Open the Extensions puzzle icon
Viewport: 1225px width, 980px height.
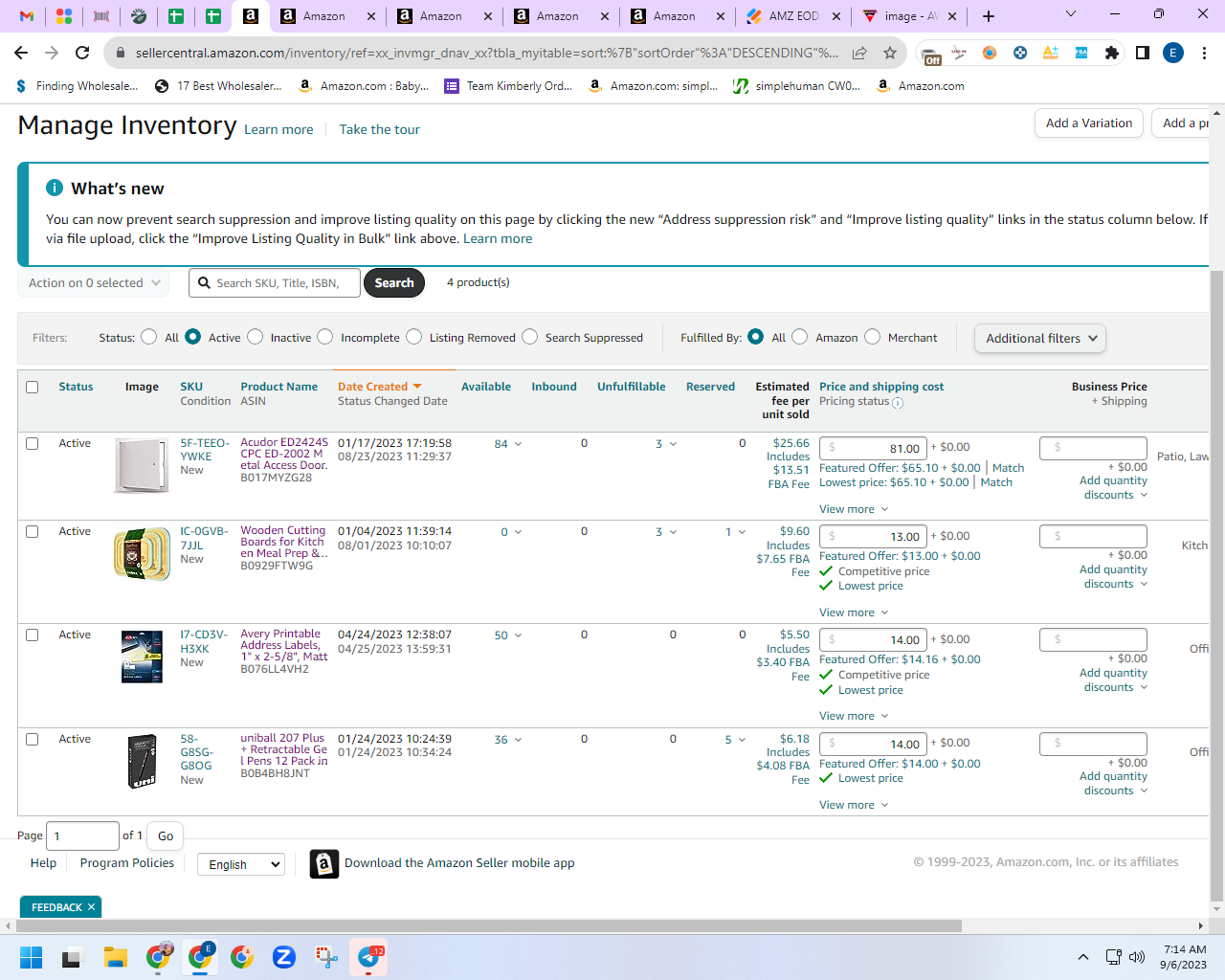point(1112,53)
